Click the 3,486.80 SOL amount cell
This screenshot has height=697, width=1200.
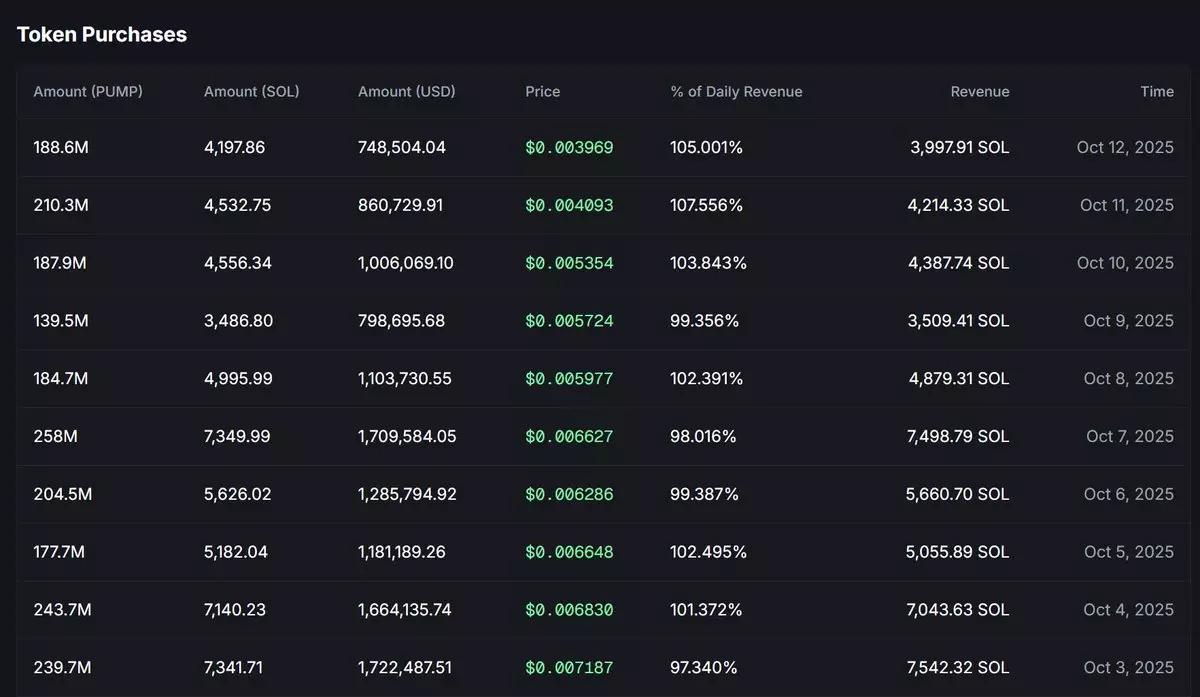[238, 321]
